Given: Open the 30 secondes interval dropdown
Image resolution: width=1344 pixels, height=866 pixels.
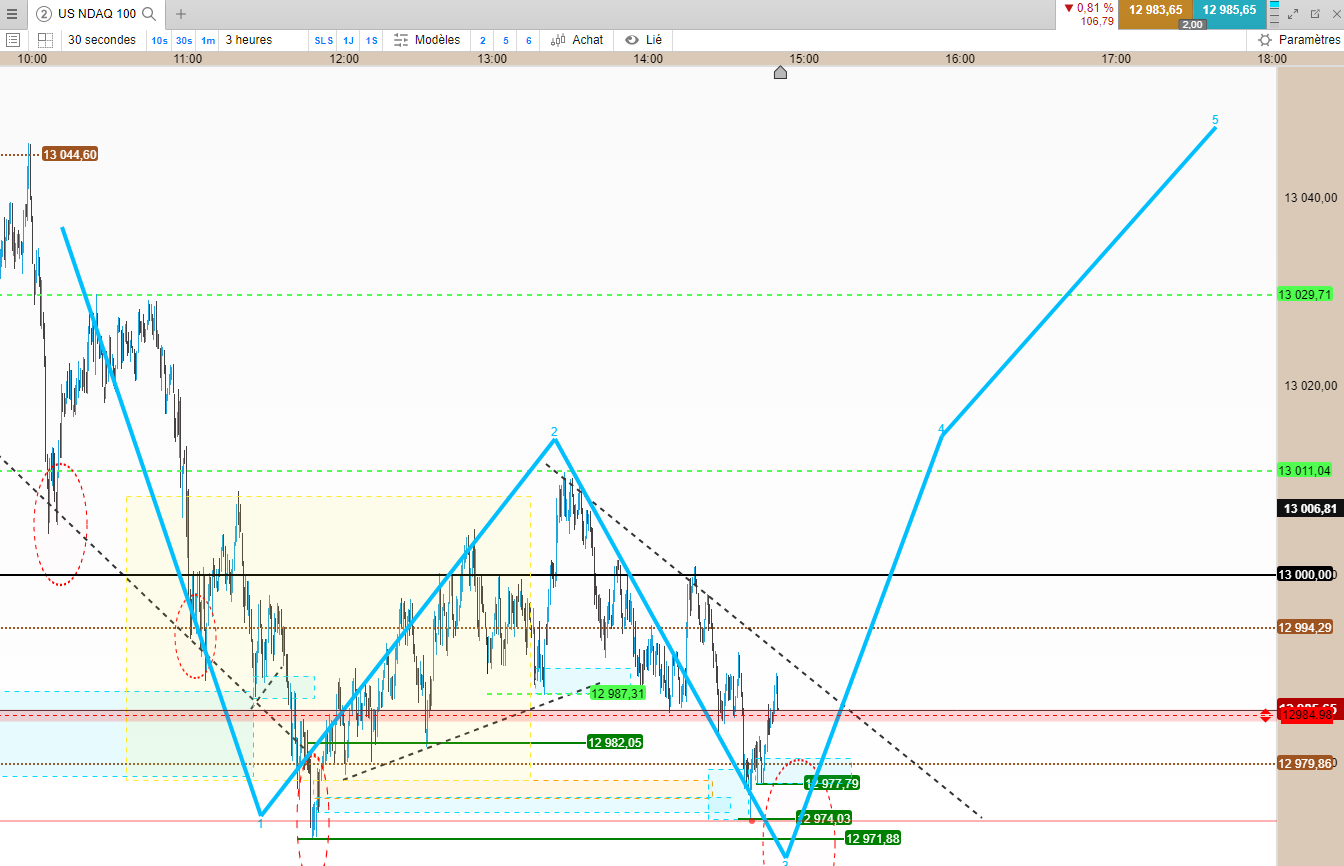Looking at the screenshot, I should [102, 40].
